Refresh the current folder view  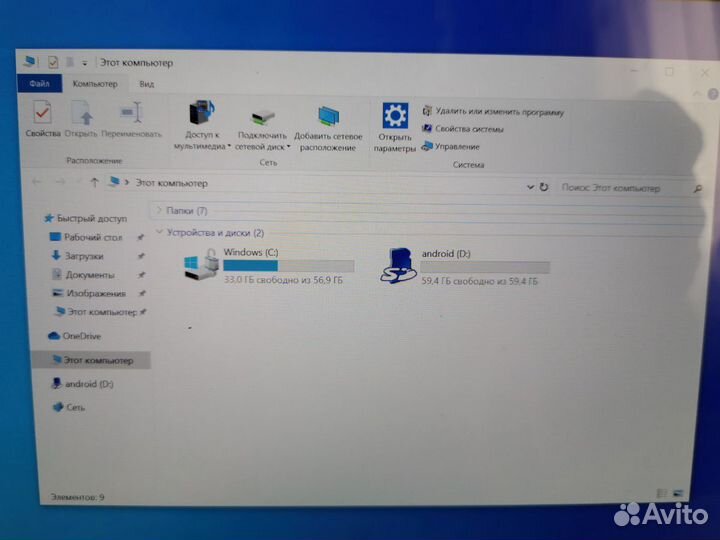[544, 187]
